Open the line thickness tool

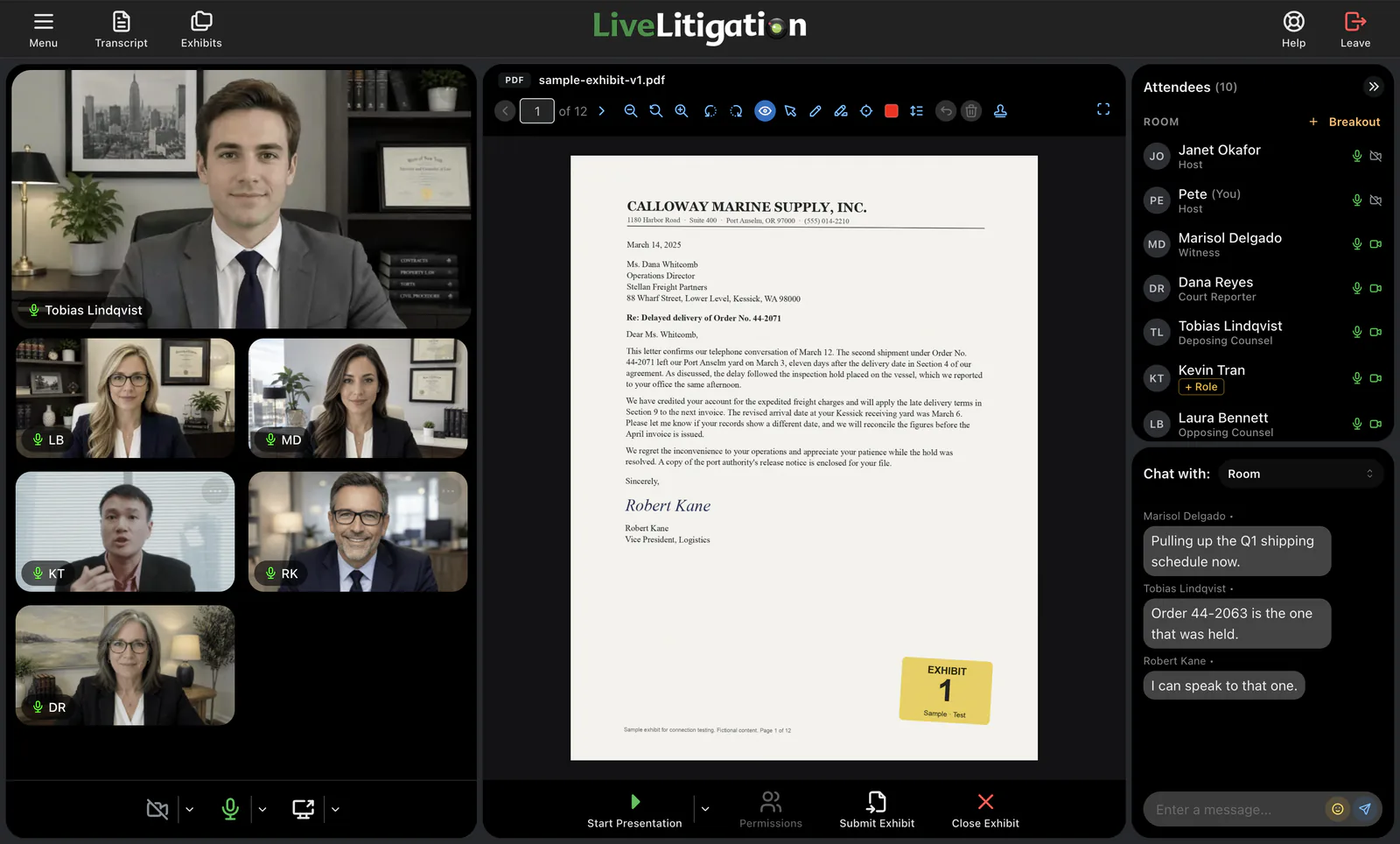pyautogui.click(x=916, y=111)
